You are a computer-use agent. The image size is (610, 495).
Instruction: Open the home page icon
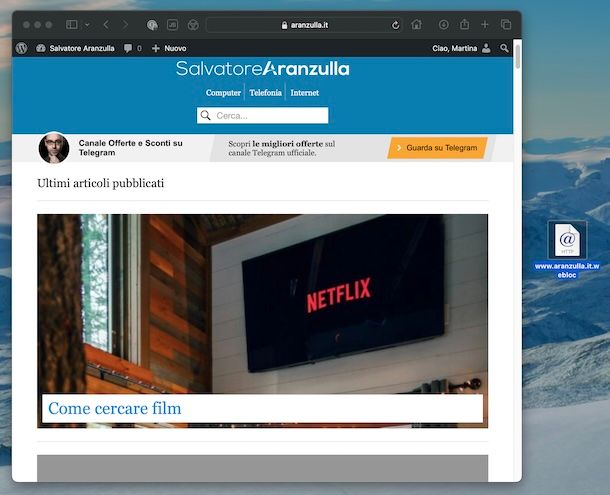tap(416, 25)
